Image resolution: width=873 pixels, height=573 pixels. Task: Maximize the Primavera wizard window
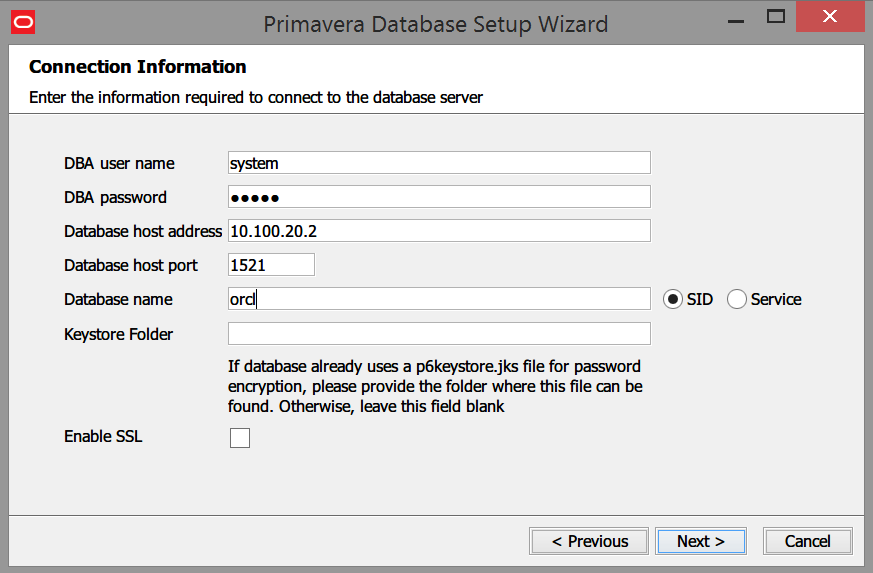[776, 17]
